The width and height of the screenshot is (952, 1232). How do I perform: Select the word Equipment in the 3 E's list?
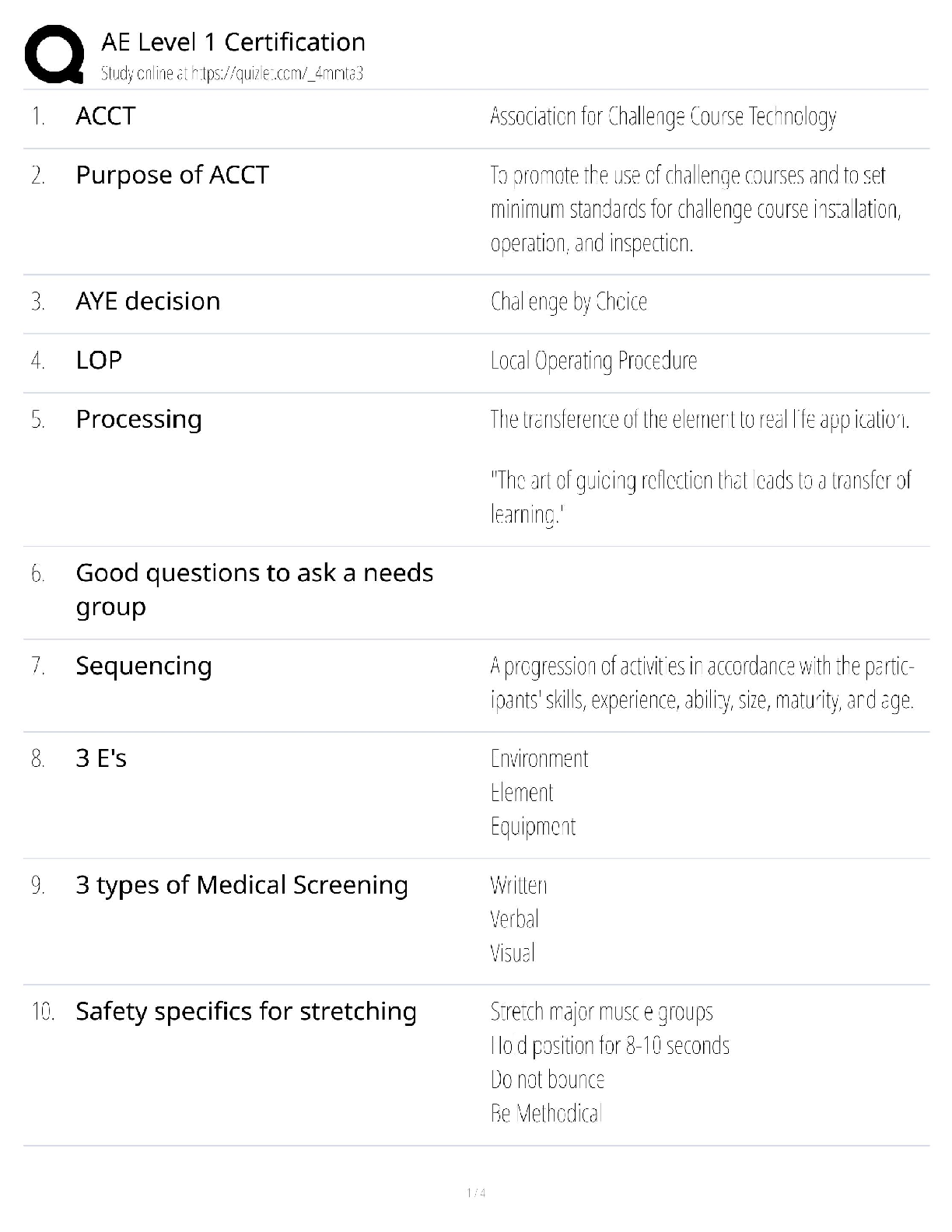[533, 827]
